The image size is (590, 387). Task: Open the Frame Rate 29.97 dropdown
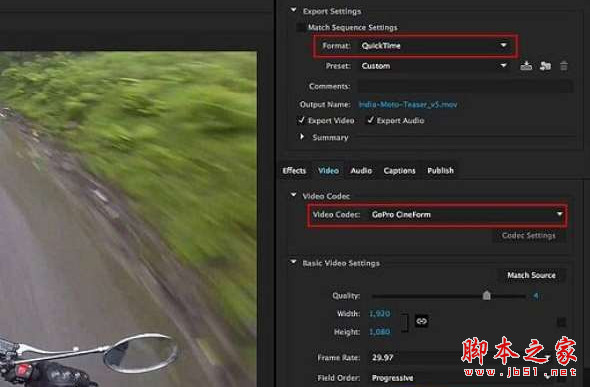[461, 357]
